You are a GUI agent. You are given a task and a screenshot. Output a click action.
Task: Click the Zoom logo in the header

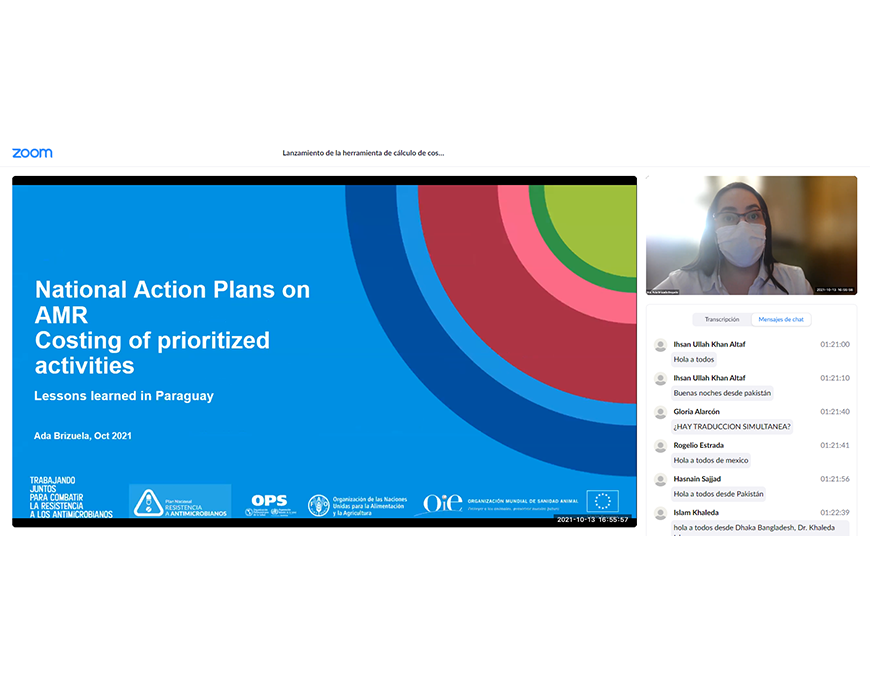tap(32, 153)
